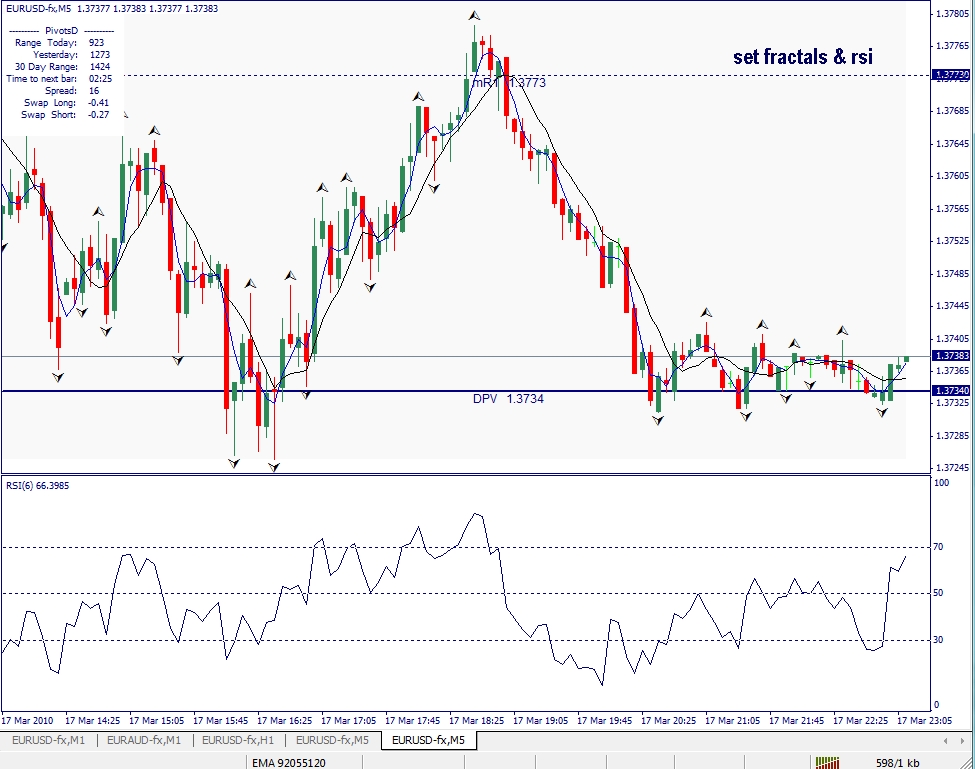Click the connection status bars icon
The width and height of the screenshot is (975, 769).
tap(827, 762)
